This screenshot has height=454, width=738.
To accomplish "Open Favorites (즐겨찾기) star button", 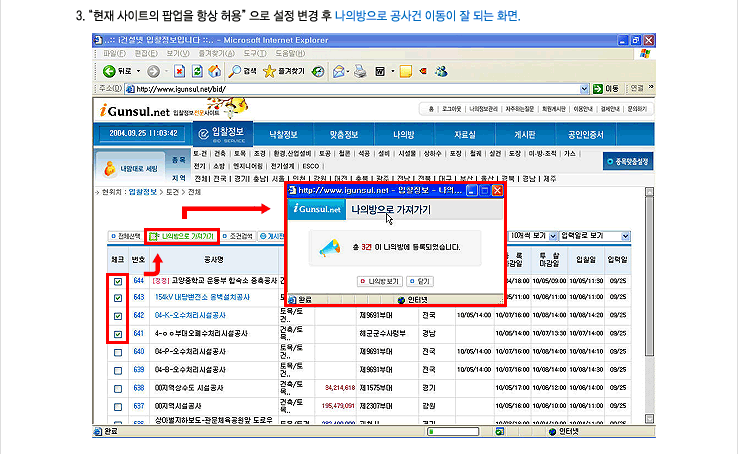I will tap(269, 72).
